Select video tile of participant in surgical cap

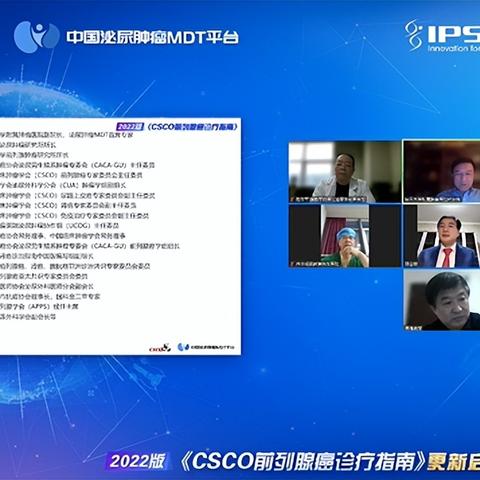pyautogui.click(x=345, y=236)
